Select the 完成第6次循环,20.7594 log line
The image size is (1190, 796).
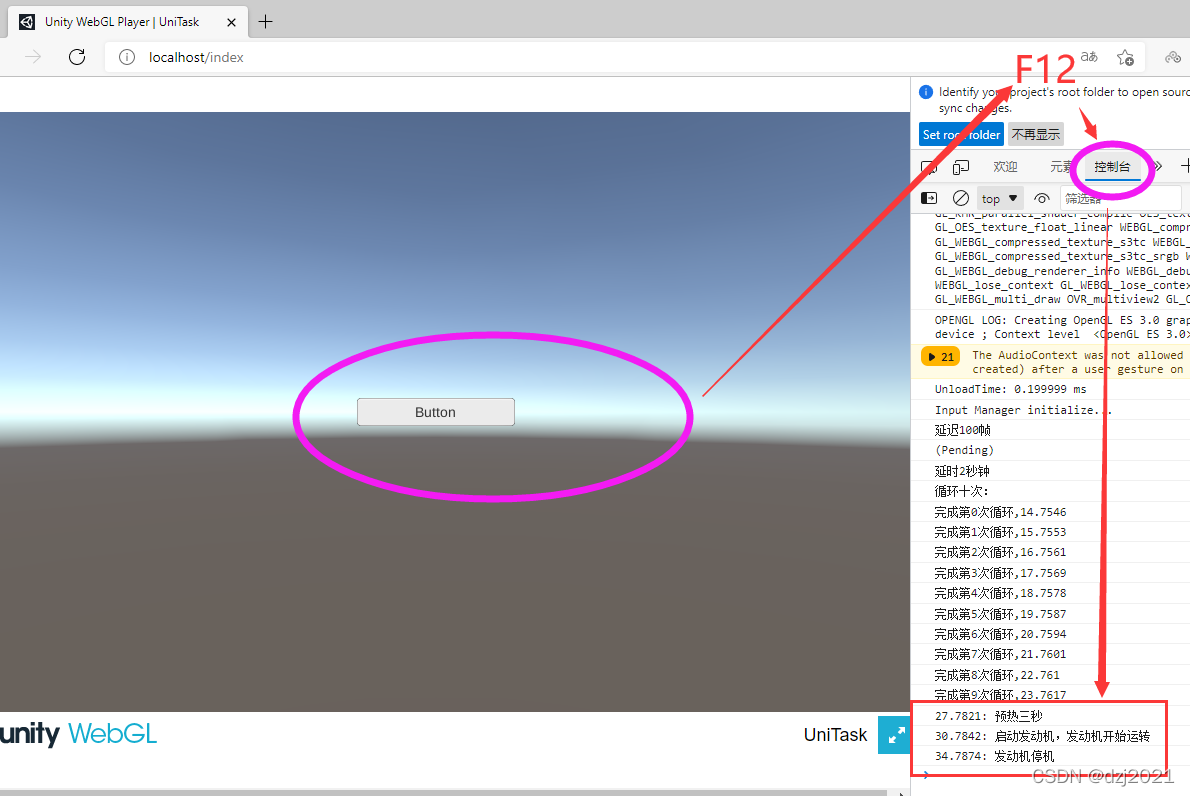[1050, 634]
